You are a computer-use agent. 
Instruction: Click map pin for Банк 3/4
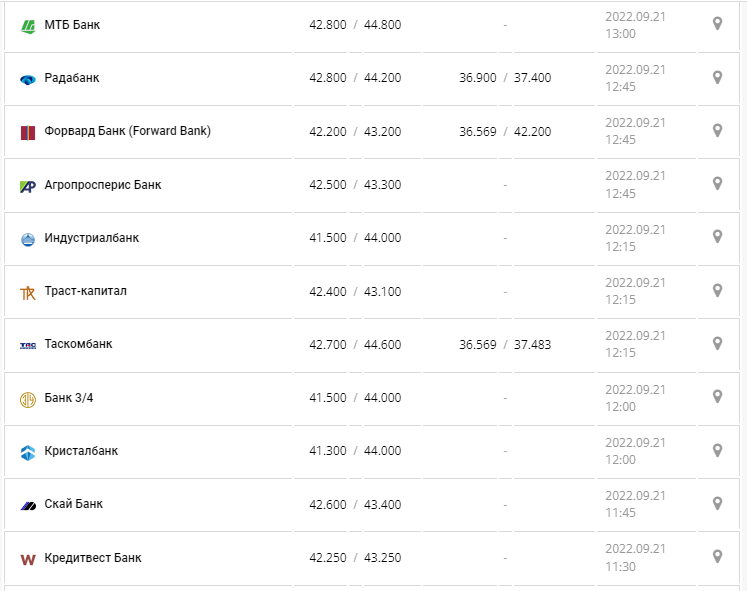pos(717,397)
